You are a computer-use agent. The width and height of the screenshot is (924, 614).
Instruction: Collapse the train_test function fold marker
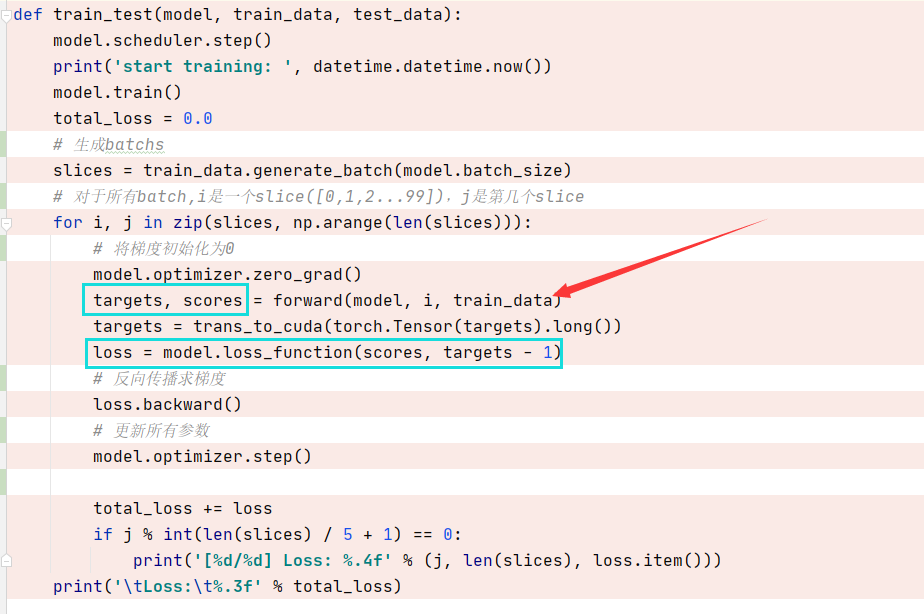pos(7,14)
